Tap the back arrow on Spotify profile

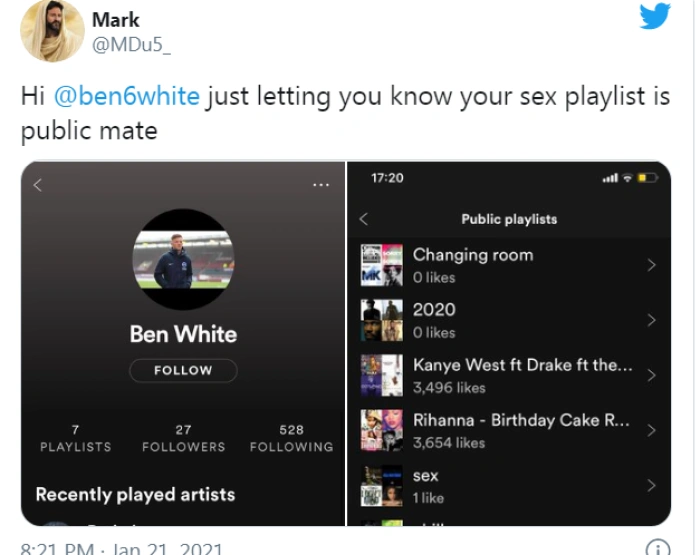(x=38, y=185)
